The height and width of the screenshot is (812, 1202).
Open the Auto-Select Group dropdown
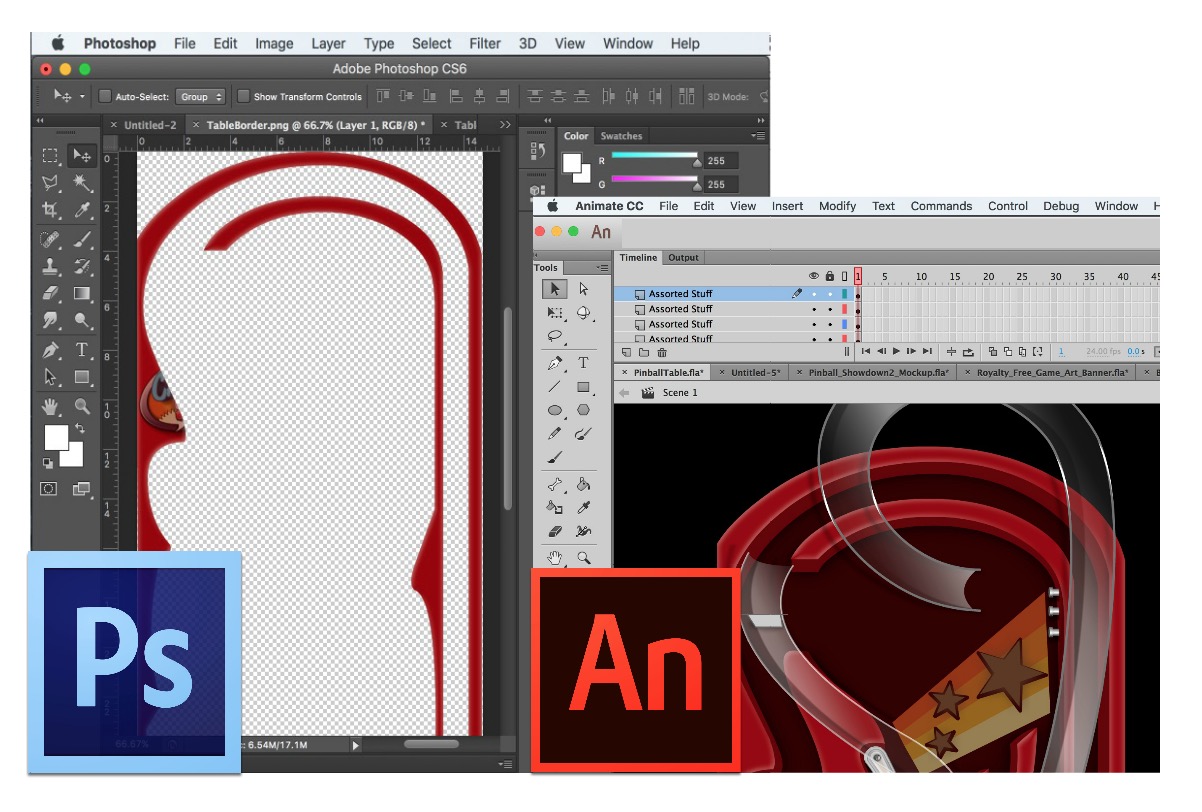coord(200,97)
